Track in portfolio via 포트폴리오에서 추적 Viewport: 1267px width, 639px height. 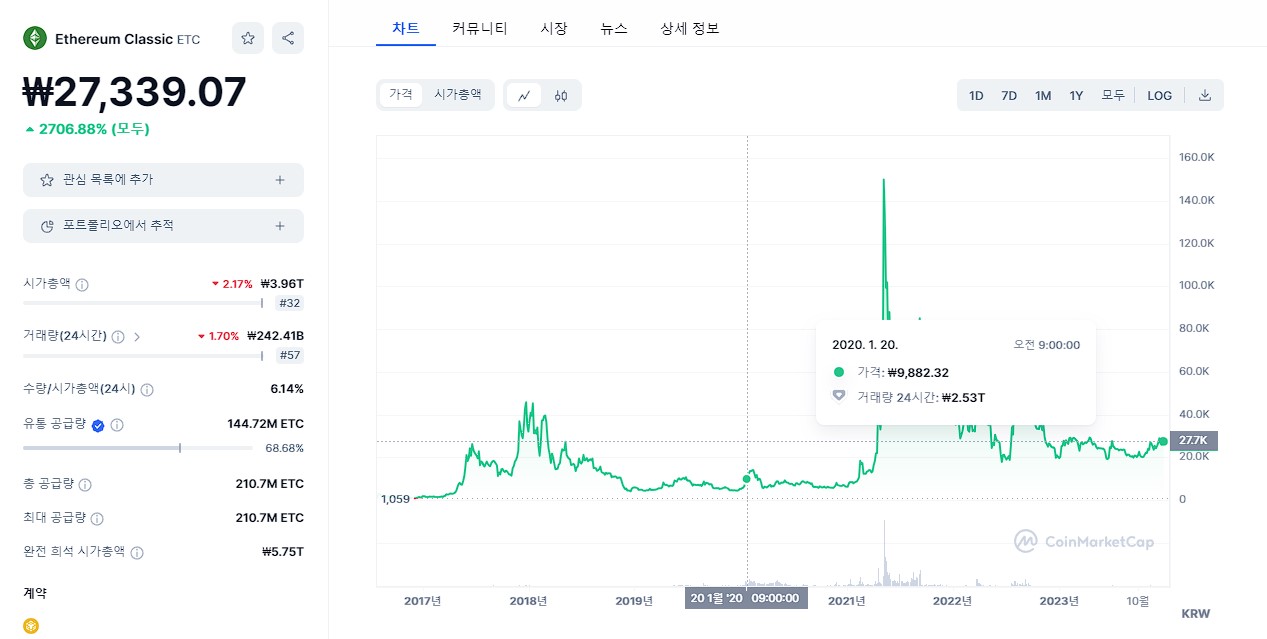163,226
